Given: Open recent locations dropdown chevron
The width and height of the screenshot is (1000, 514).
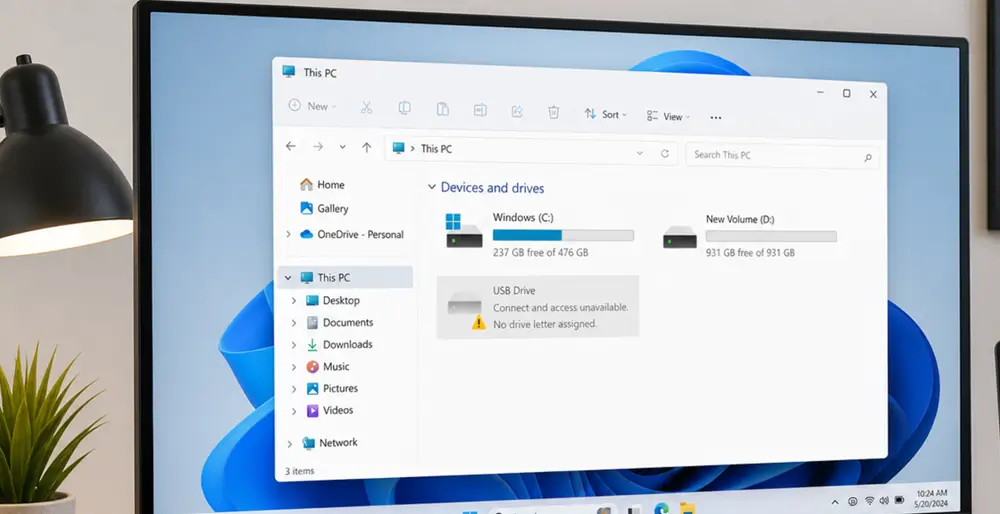Looking at the screenshot, I should pyautogui.click(x=342, y=147).
